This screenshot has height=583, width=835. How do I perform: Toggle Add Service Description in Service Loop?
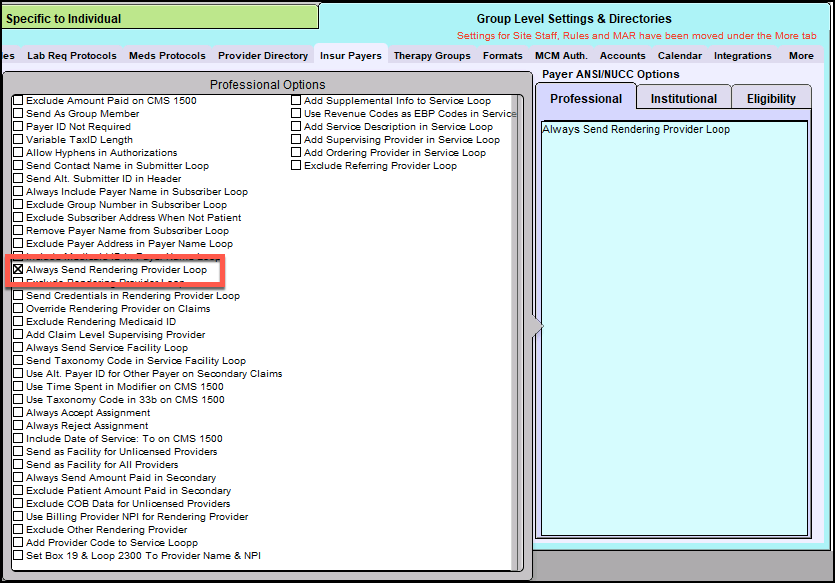pos(296,126)
